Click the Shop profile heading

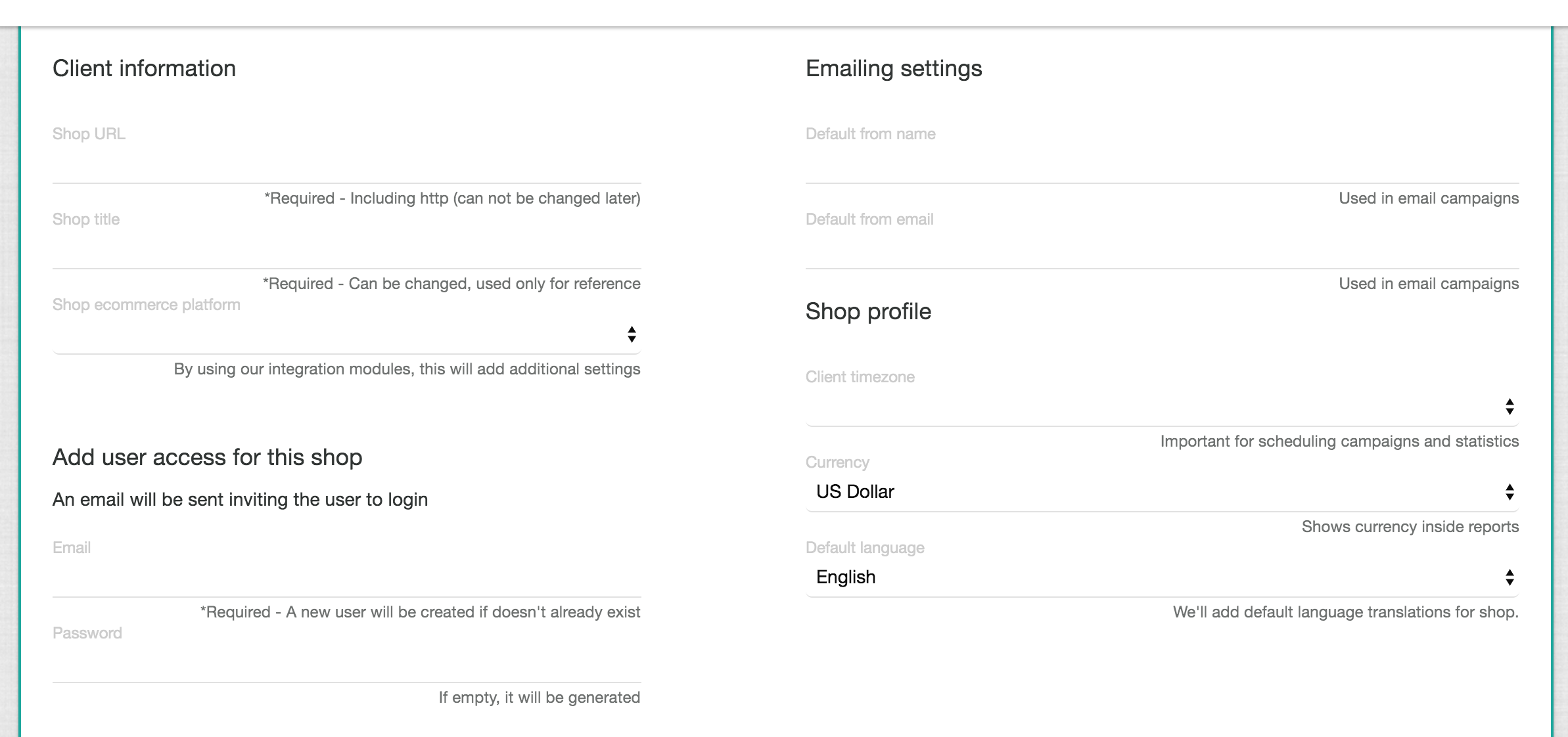point(868,312)
